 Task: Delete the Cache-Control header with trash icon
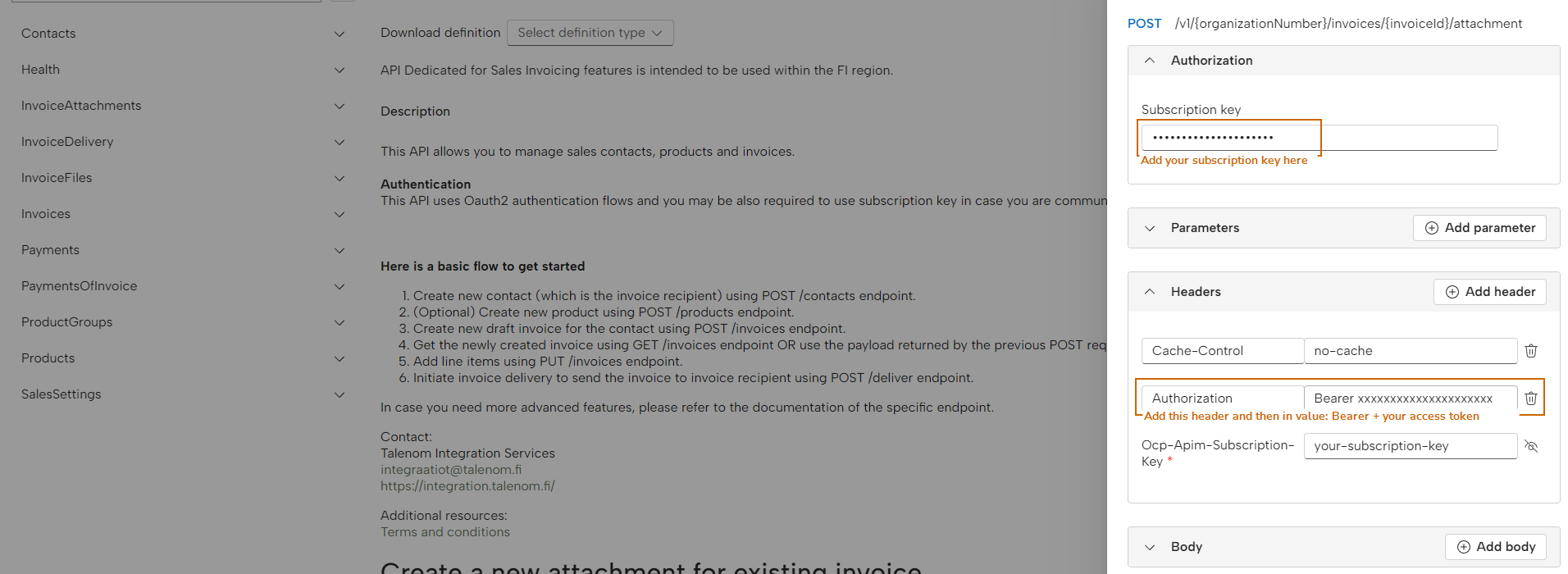click(x=1530, y=351)
